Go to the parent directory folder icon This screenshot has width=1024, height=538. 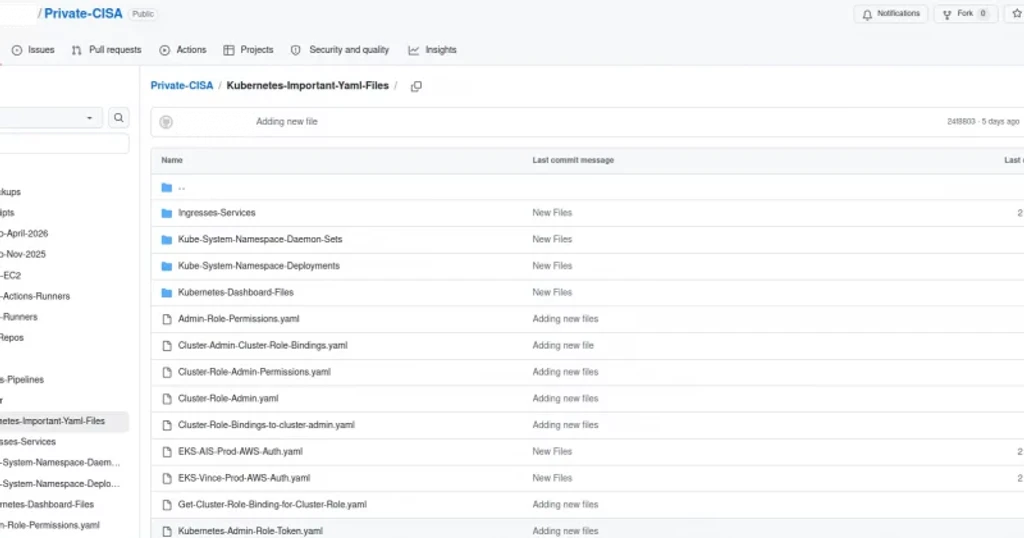point(167,187)
